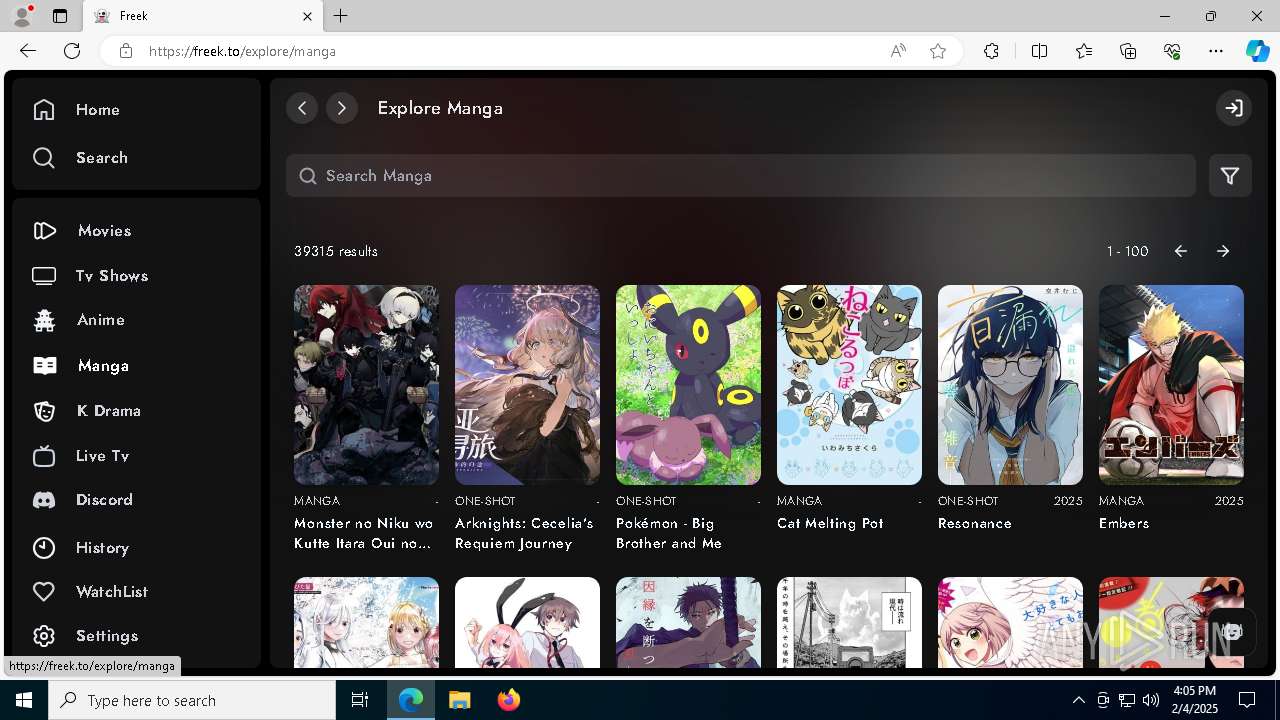Image resolution: width=1280 pixels, height=720 pixels.
Task: Go forward with the page header chevron
Action: click(342, 108)
